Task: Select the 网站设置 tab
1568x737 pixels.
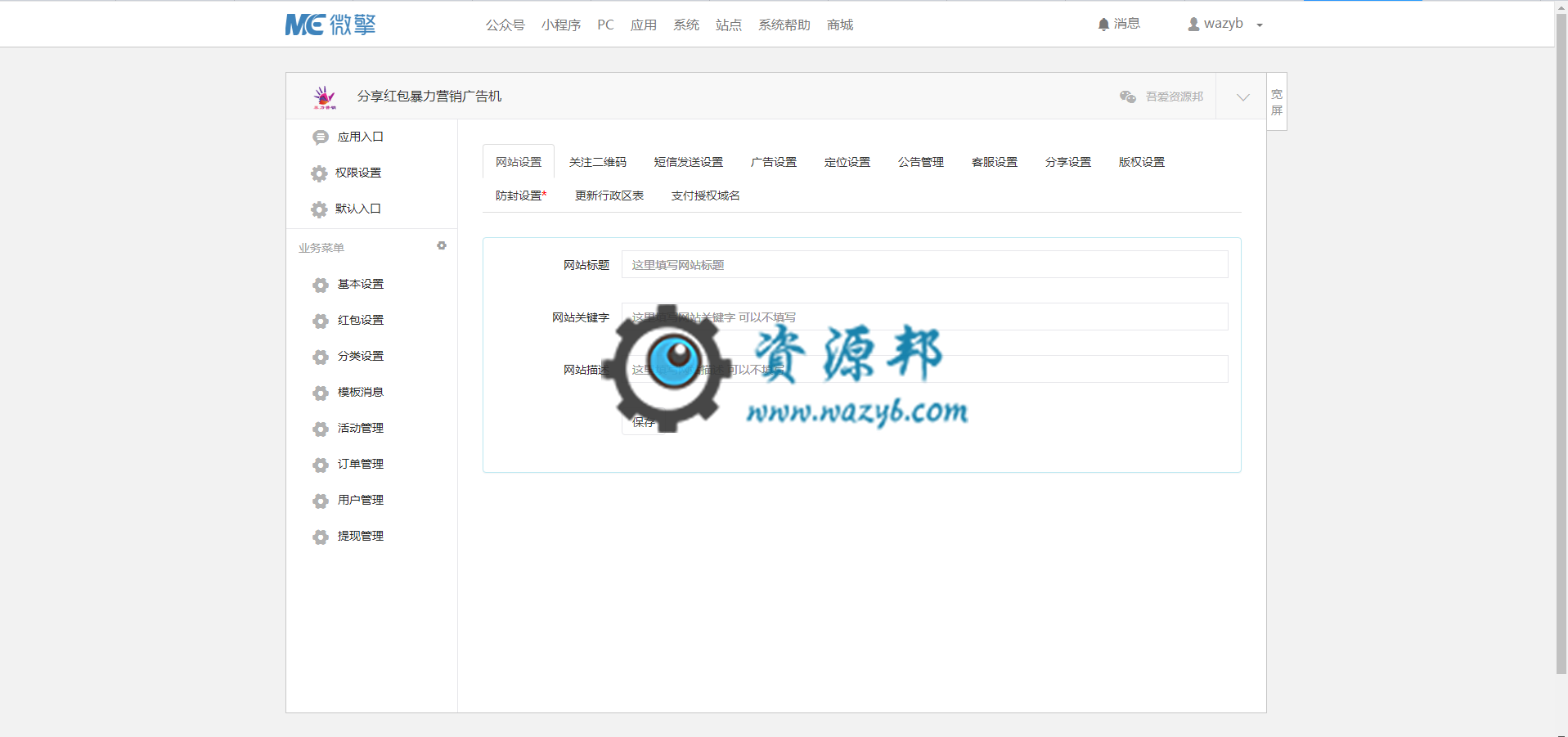Action: pyautogui.click(x=519, y=162)
